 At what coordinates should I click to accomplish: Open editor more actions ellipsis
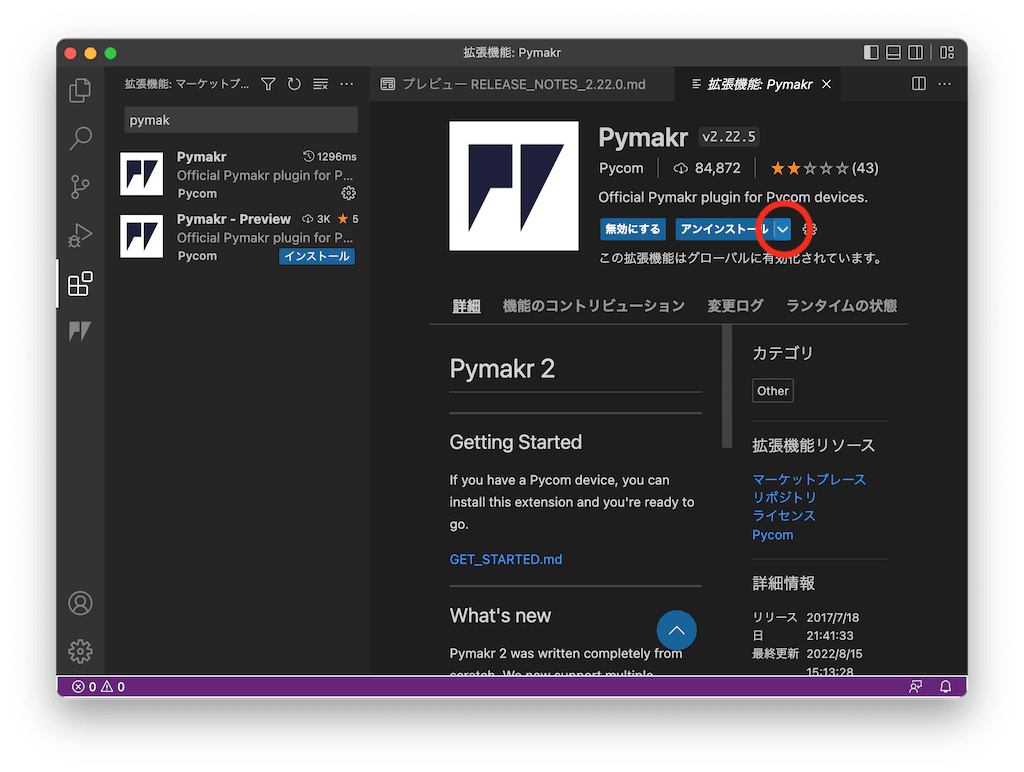(x=945, y=84)
